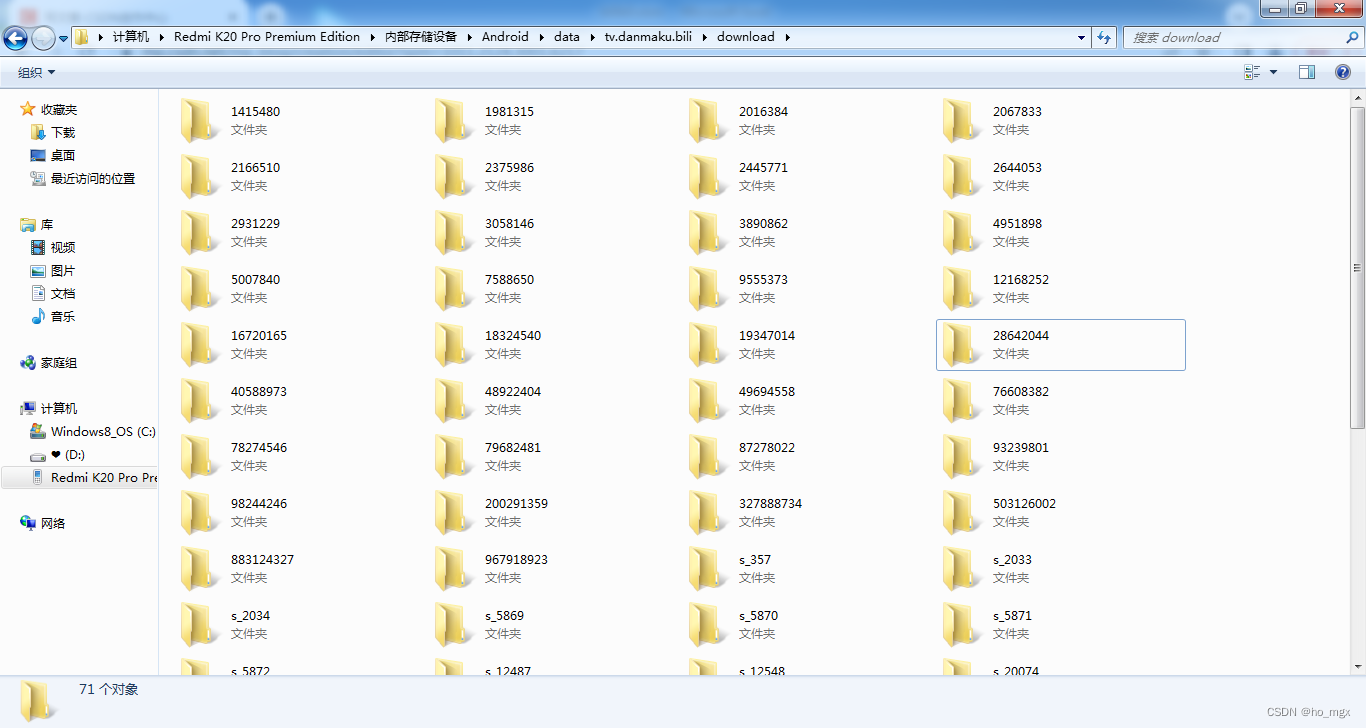The image size is (1366, 728).
Task: Open the 视频 library
Action: coord(63,248)
